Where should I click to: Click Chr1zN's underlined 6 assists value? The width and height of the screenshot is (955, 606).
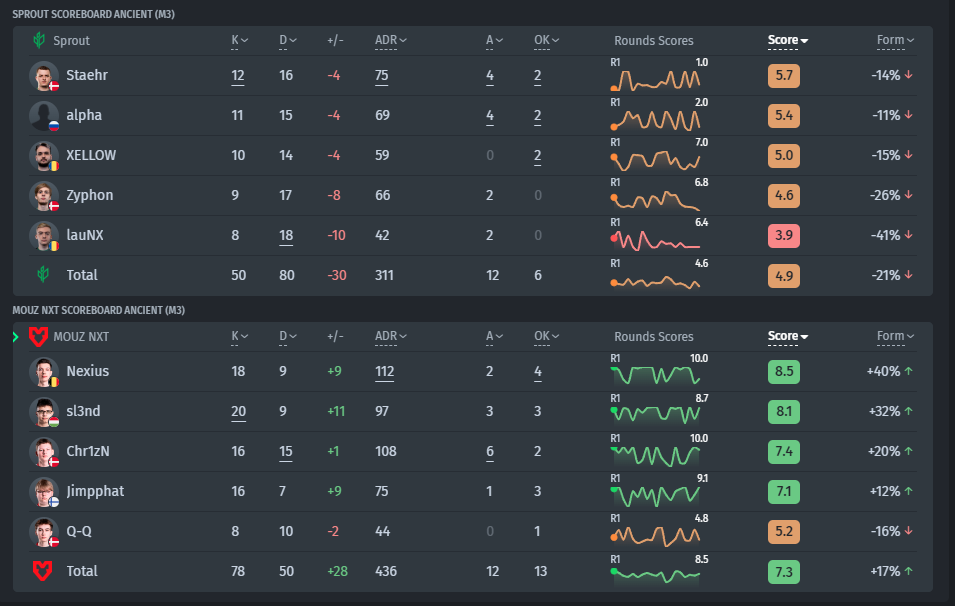tap(490, 452)
